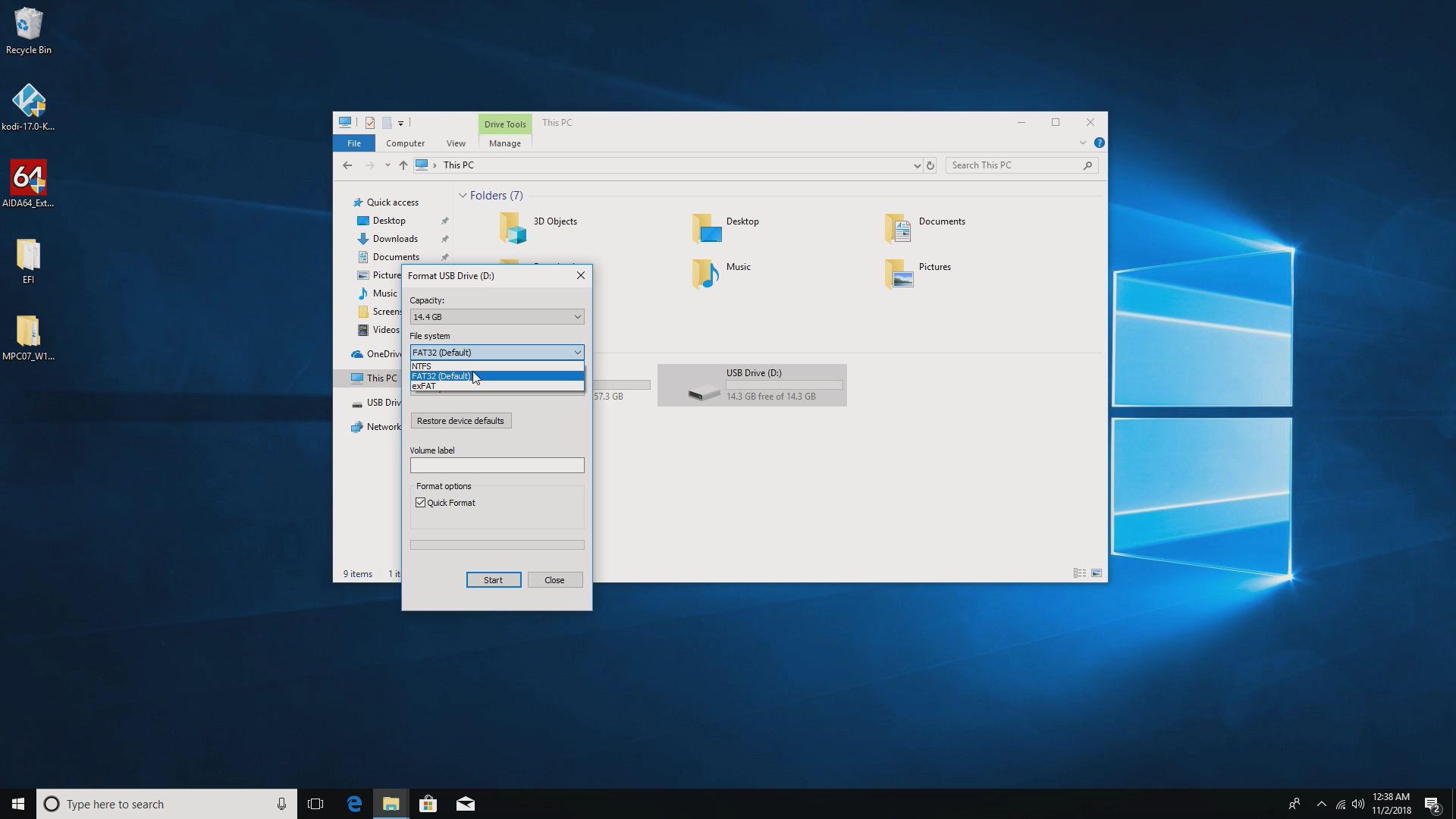Open Microsoft Store from taskbar
This screenshot has height=819, width=1456.
(x=428, y=804)
